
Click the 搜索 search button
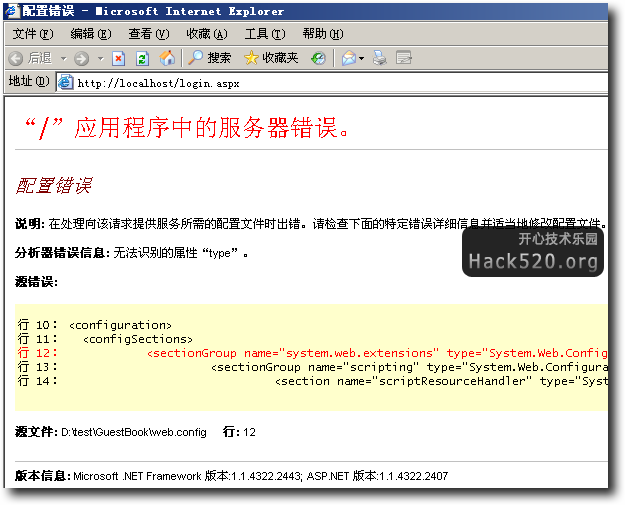click(210, 58)
